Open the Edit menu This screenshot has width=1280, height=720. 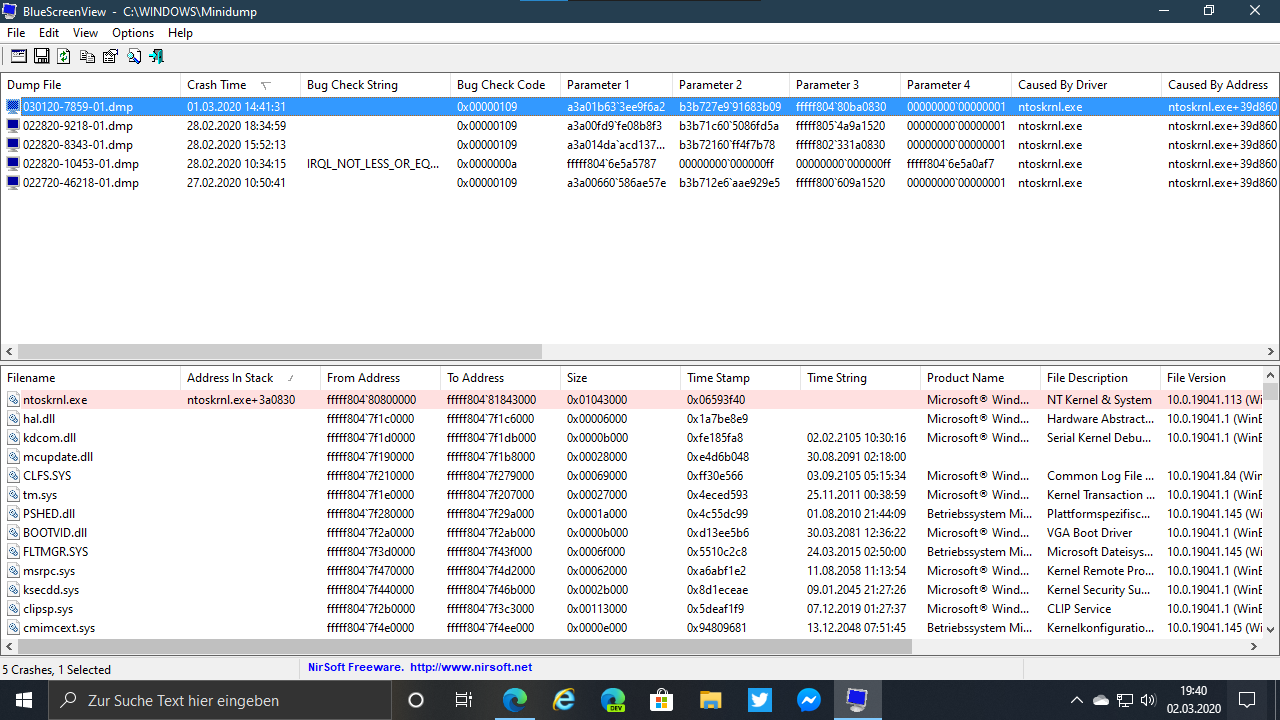[x=49, y=33]
